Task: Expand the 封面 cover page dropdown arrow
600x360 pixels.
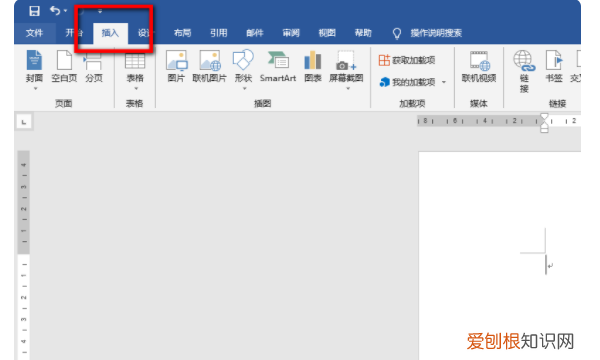Action: pos(35,88)
